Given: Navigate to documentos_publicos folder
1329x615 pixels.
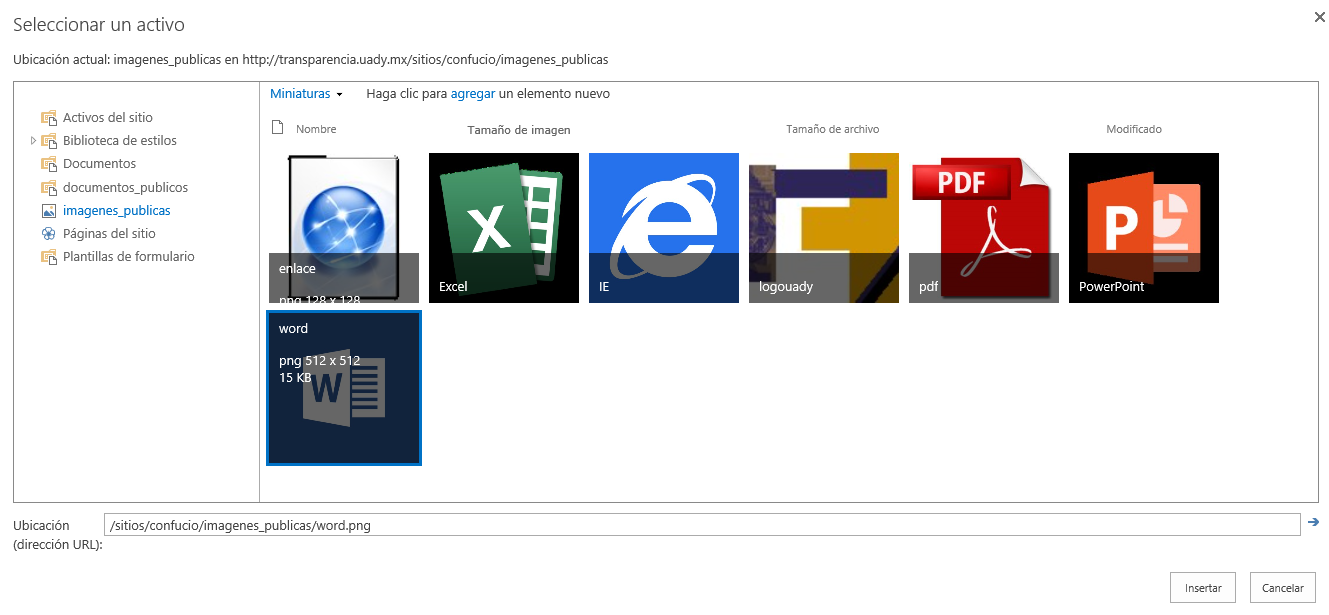Looking at the screenshot, I should coord(125,188).
